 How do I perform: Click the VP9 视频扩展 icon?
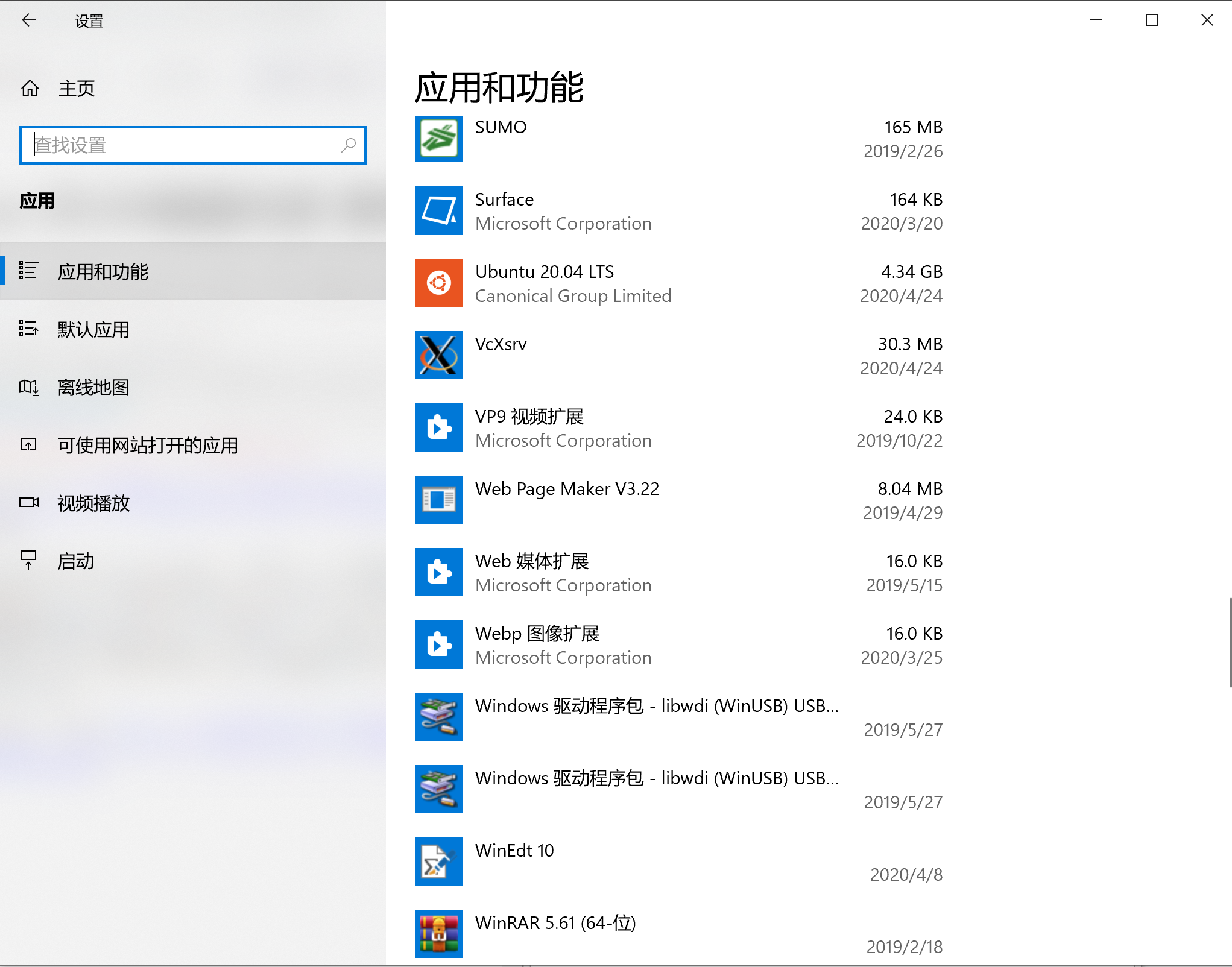[x=439, y=427]
